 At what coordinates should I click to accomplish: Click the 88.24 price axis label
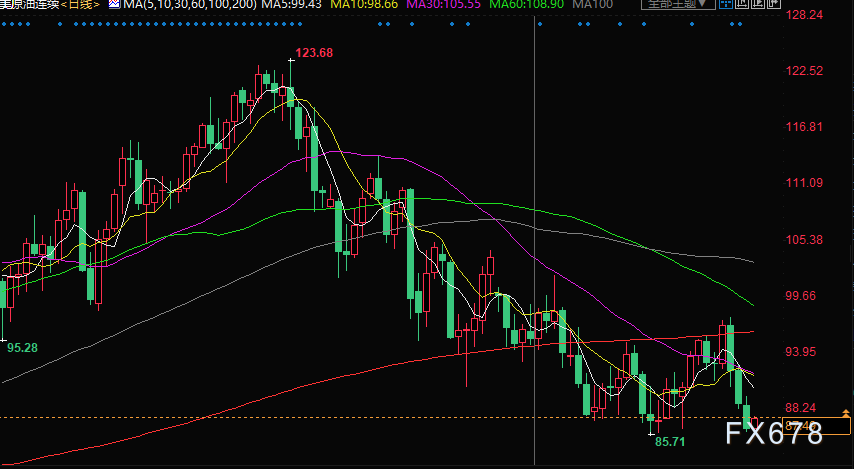(x=801, y=408)
